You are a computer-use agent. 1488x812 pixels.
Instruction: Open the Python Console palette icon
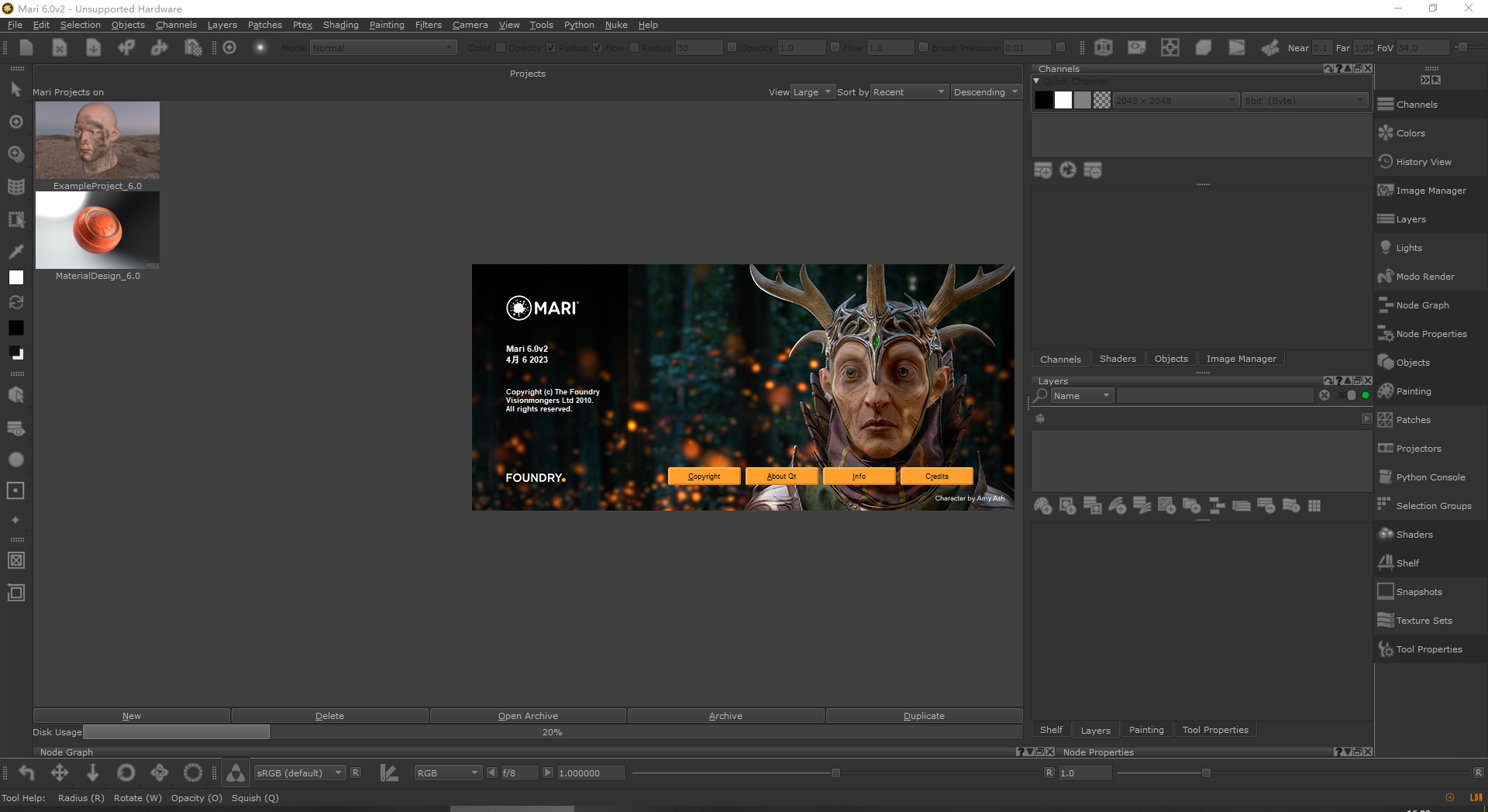pos(1386,477)
